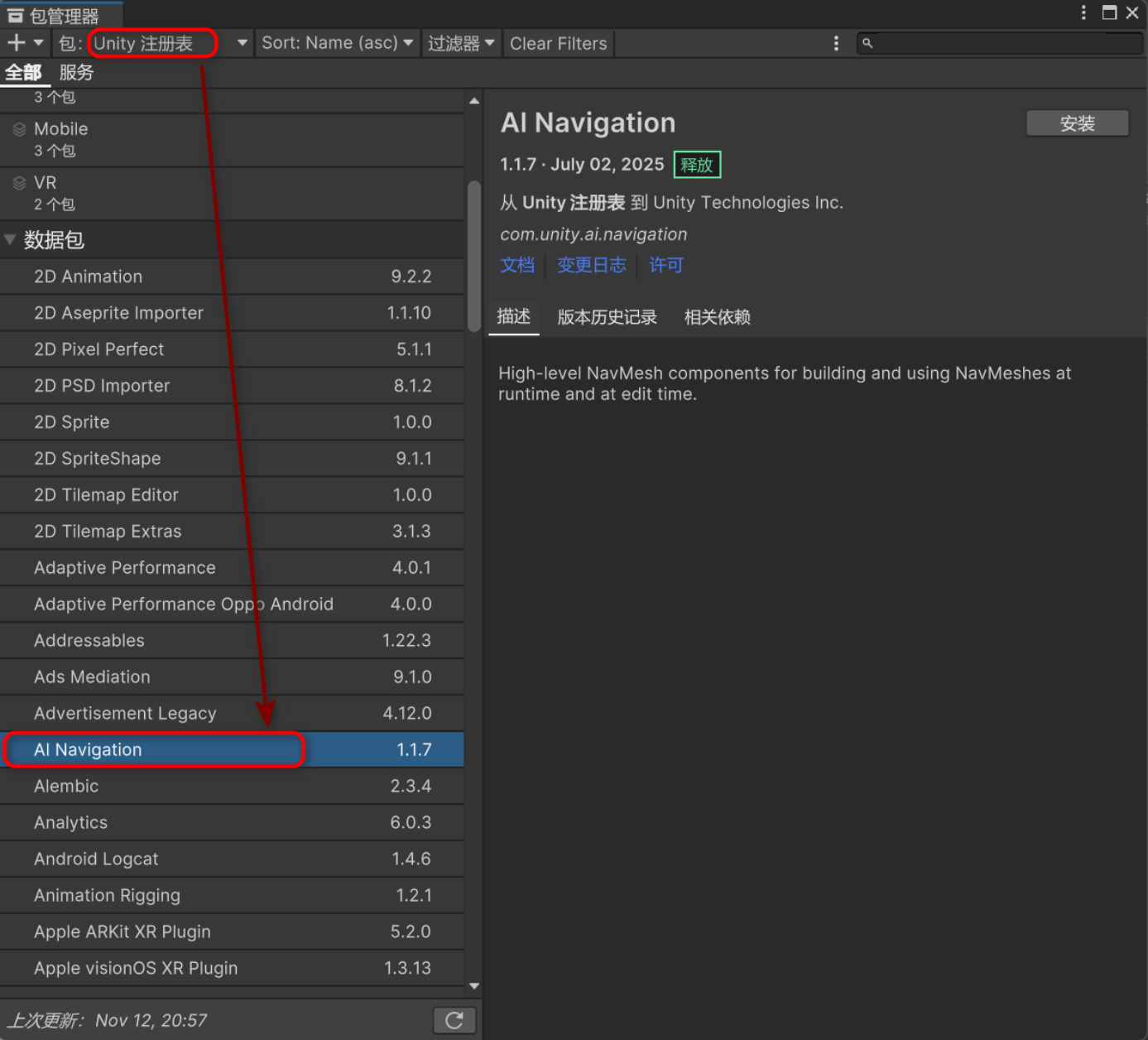Click the 释放 release tag
The height and width of the screenshot is (1040, 1148).
click(697, 165)
